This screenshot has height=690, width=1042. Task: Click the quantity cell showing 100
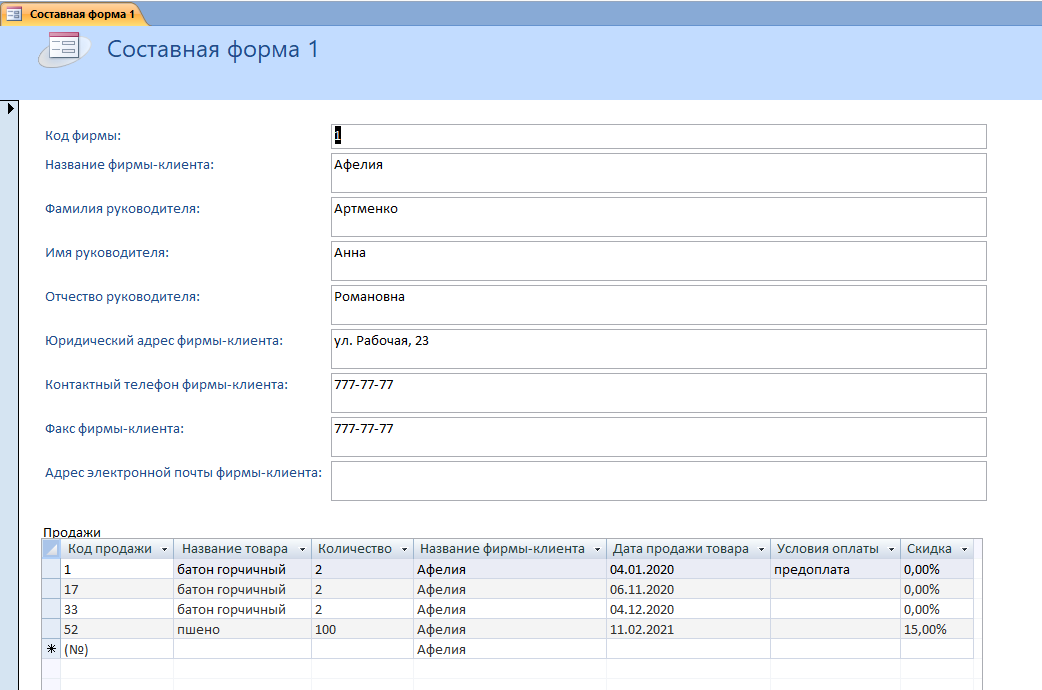click(x=362, y=629)
